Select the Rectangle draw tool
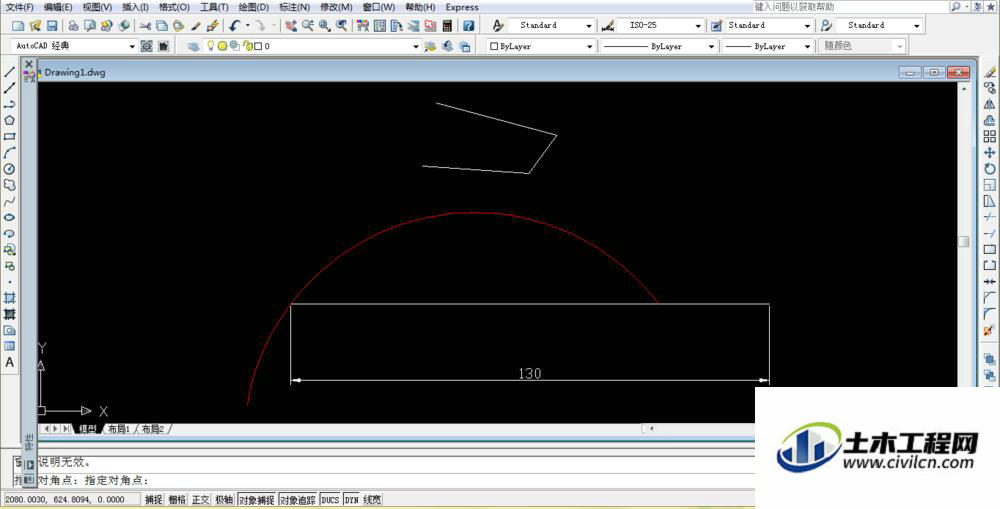Image resolution: width=1000 pixels, height=509 pixels. [x=10, y=136]
